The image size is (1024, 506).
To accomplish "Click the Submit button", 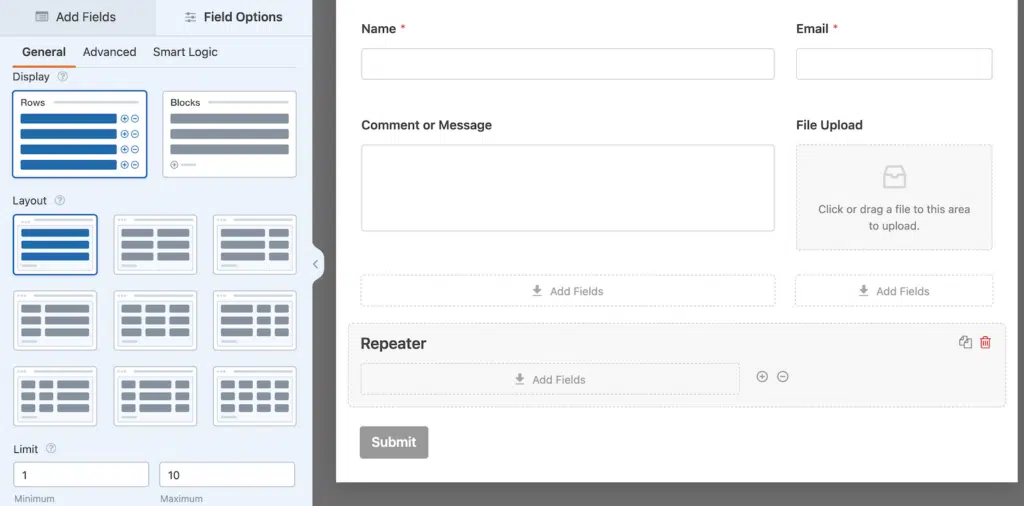I will 394,442.
